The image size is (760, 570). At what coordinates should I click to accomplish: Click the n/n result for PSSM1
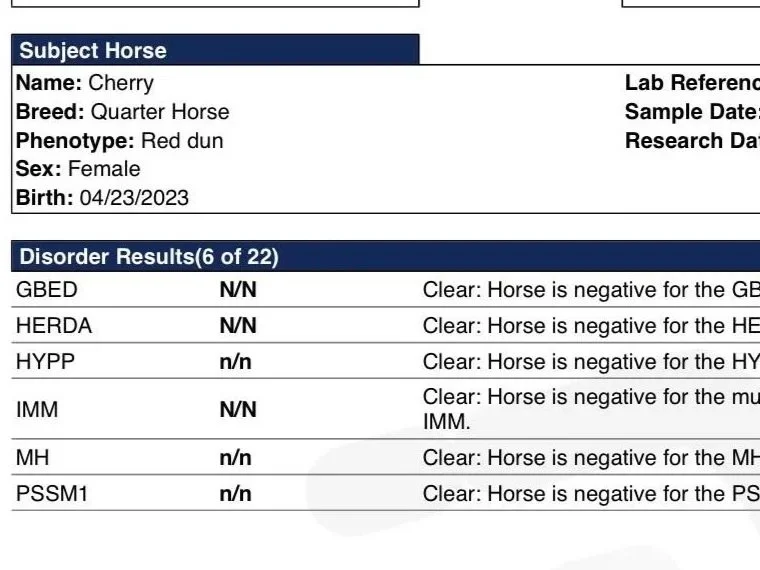coord(236,494)
